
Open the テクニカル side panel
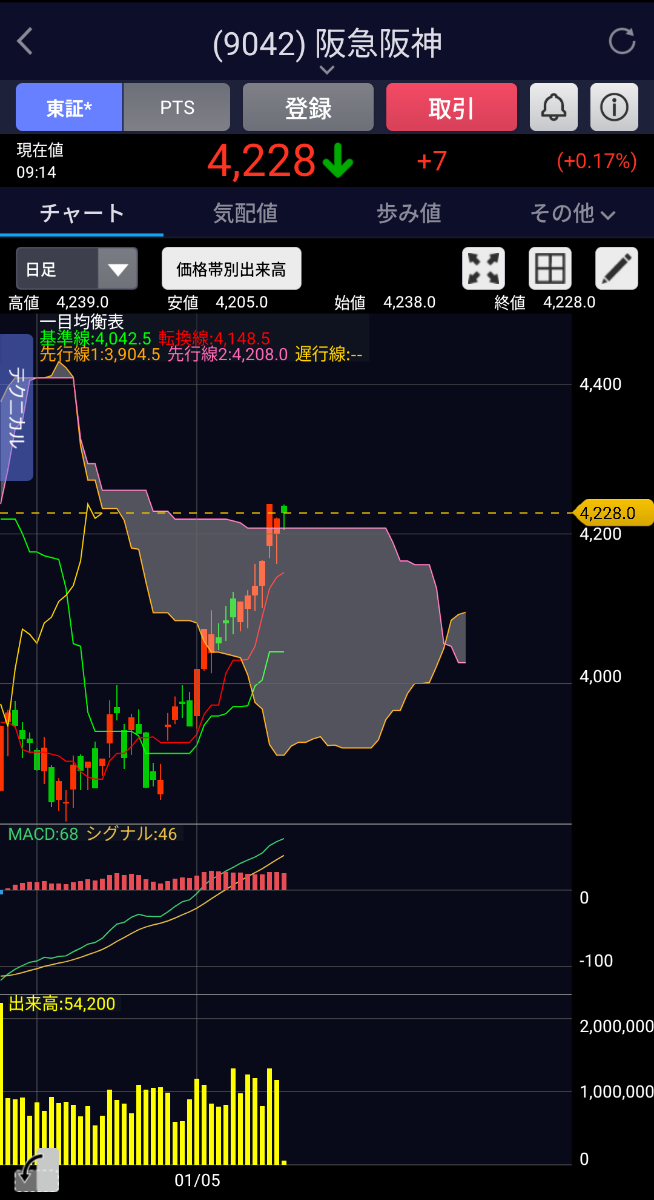17,407
